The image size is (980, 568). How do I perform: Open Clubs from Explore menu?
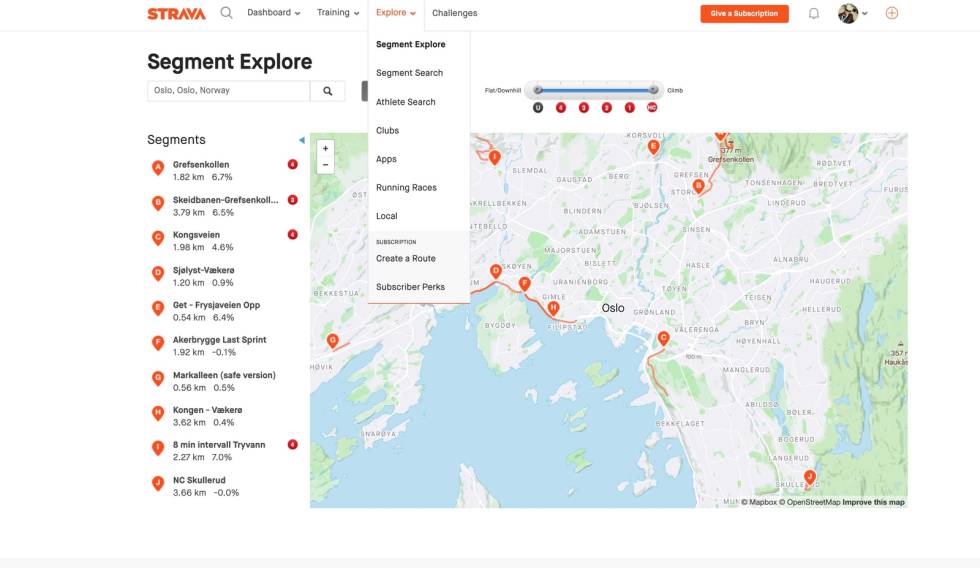(388, 131)
